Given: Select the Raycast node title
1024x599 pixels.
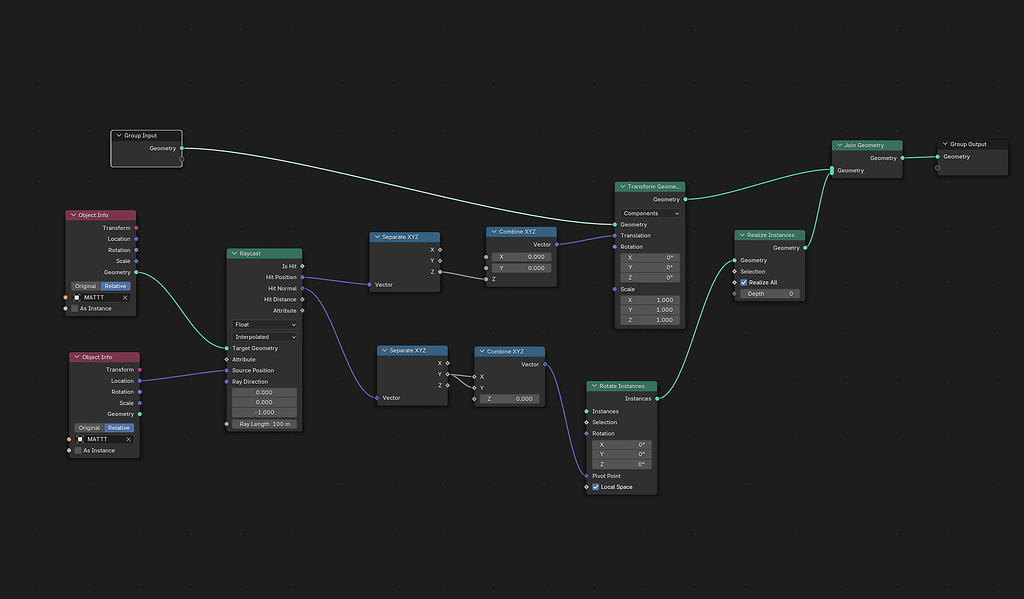Looking at the screenshot, I should point(250,253).
